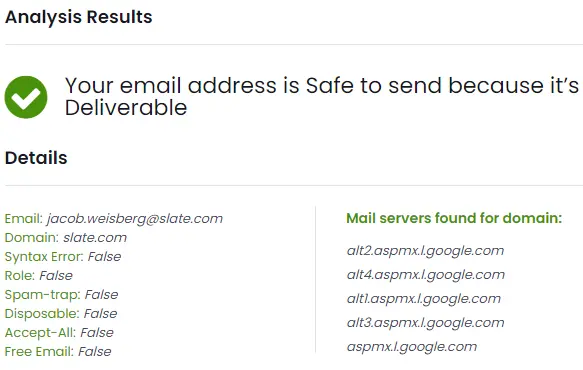
Task: Select the alt1.aspmx.l.google.com mail server
Action: click(x=424, y=299)
